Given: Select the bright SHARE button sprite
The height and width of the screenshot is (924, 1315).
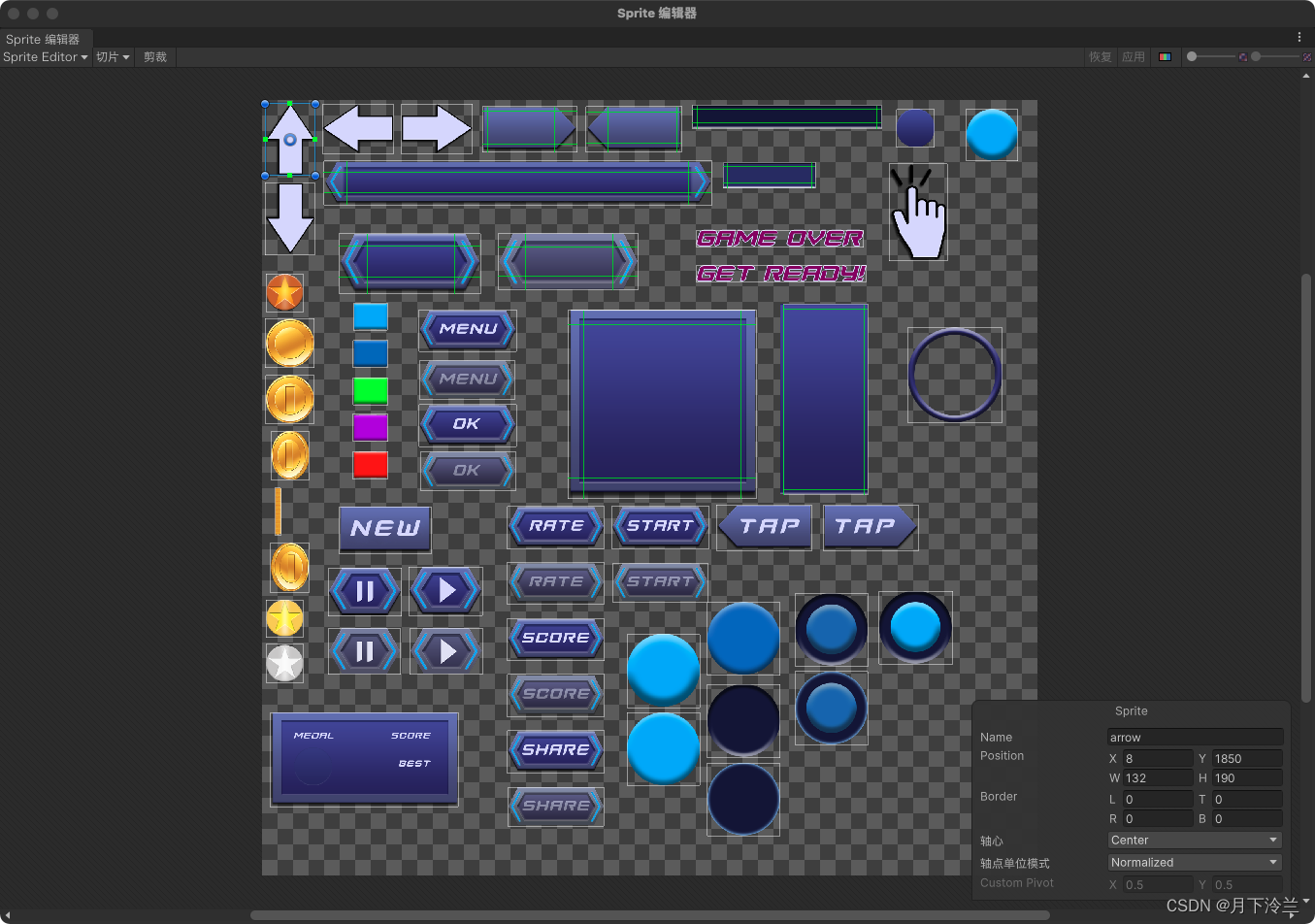Looking at the screenshot, I should (556, 751).
